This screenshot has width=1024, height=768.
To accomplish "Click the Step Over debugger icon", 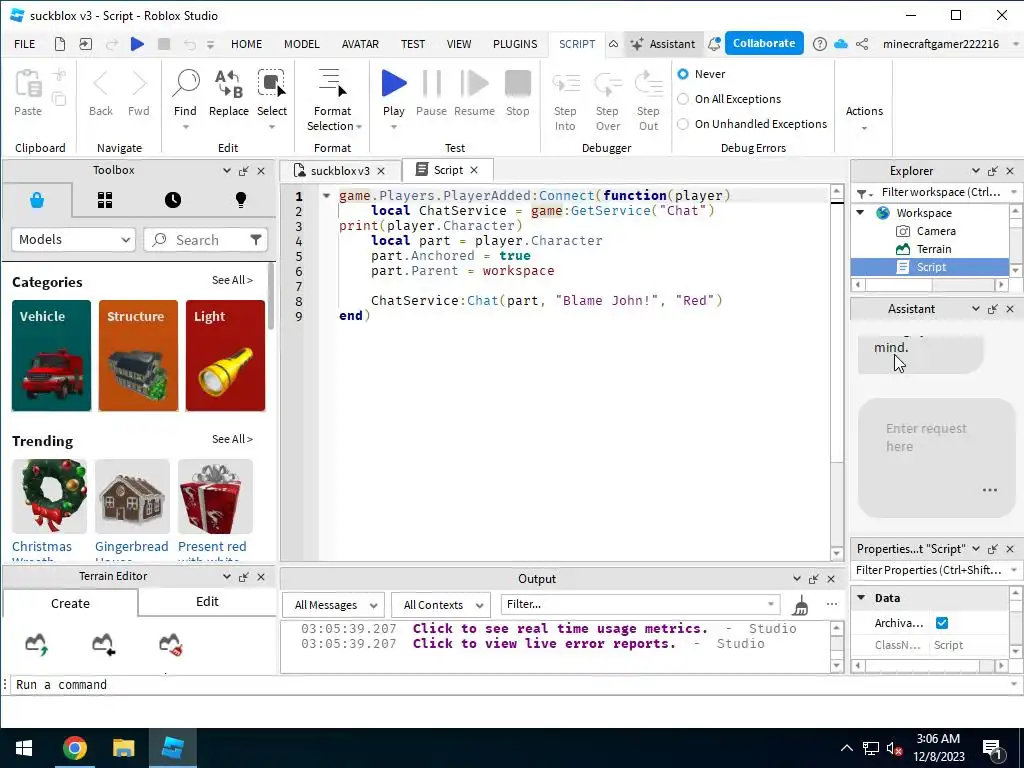I will coord(607,84).
